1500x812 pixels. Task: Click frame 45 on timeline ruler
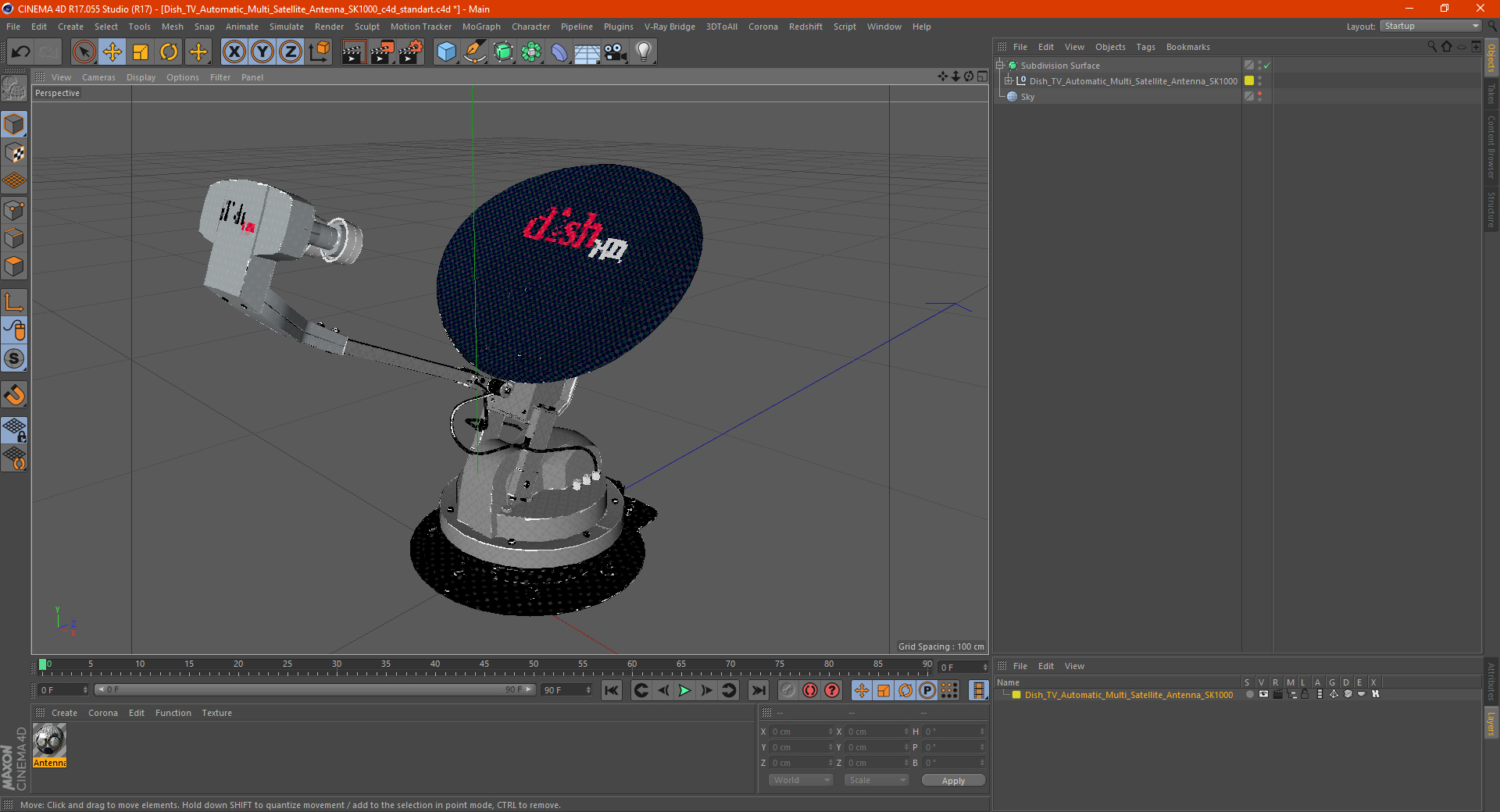click(x=484, y=665)
